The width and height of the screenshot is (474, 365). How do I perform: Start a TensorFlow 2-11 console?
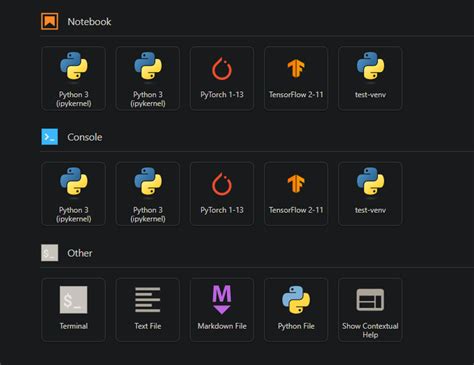coord(296,194)
